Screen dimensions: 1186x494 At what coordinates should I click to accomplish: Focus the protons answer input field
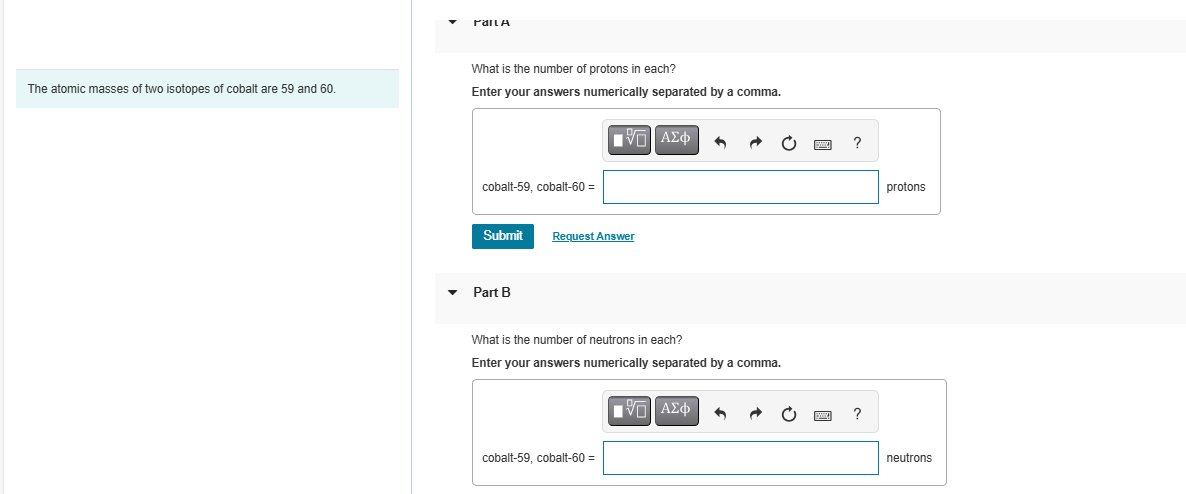pos(740,187)
